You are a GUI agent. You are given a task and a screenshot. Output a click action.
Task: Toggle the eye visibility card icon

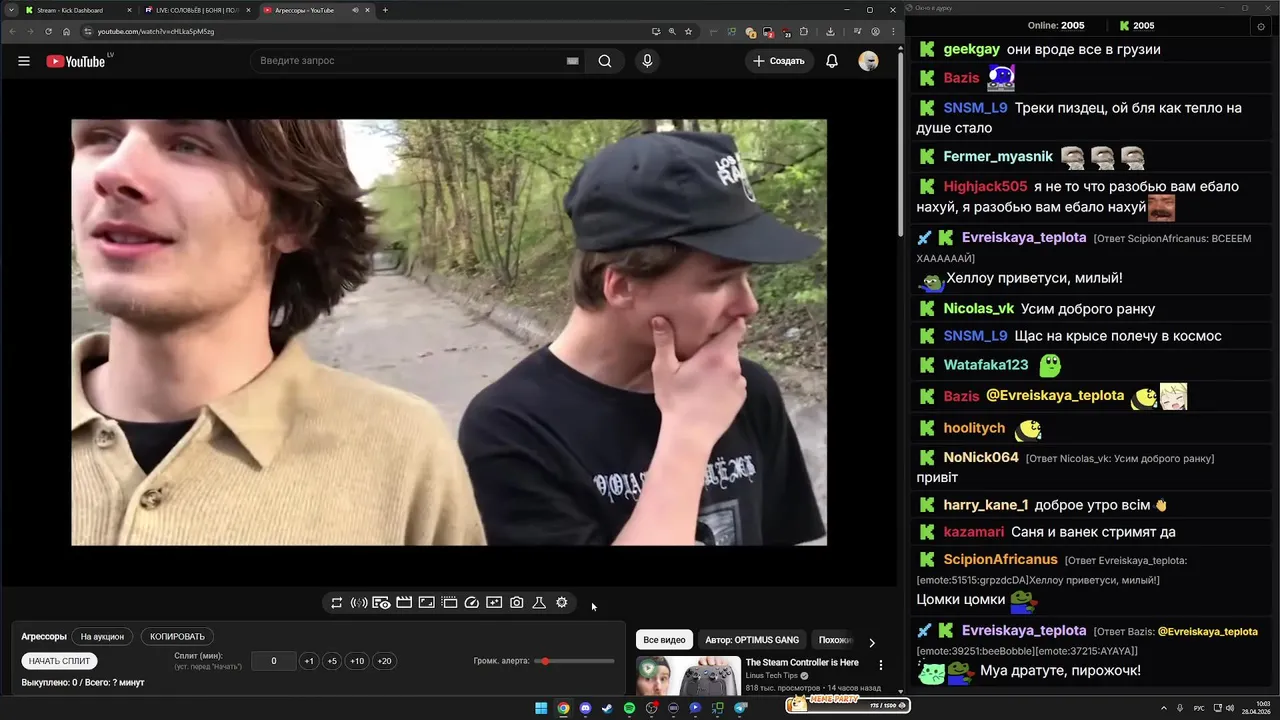381,603
